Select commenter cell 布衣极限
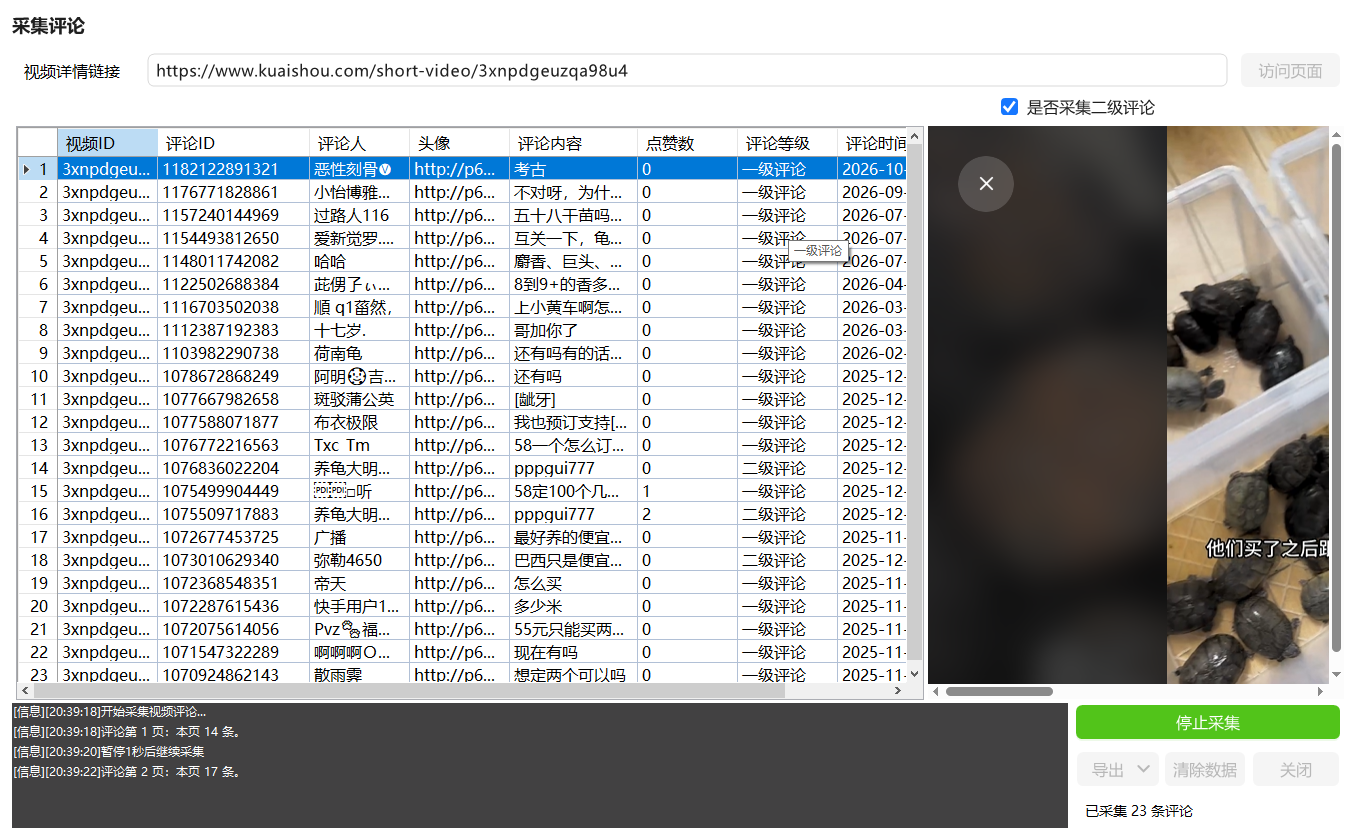 point(359,422)
